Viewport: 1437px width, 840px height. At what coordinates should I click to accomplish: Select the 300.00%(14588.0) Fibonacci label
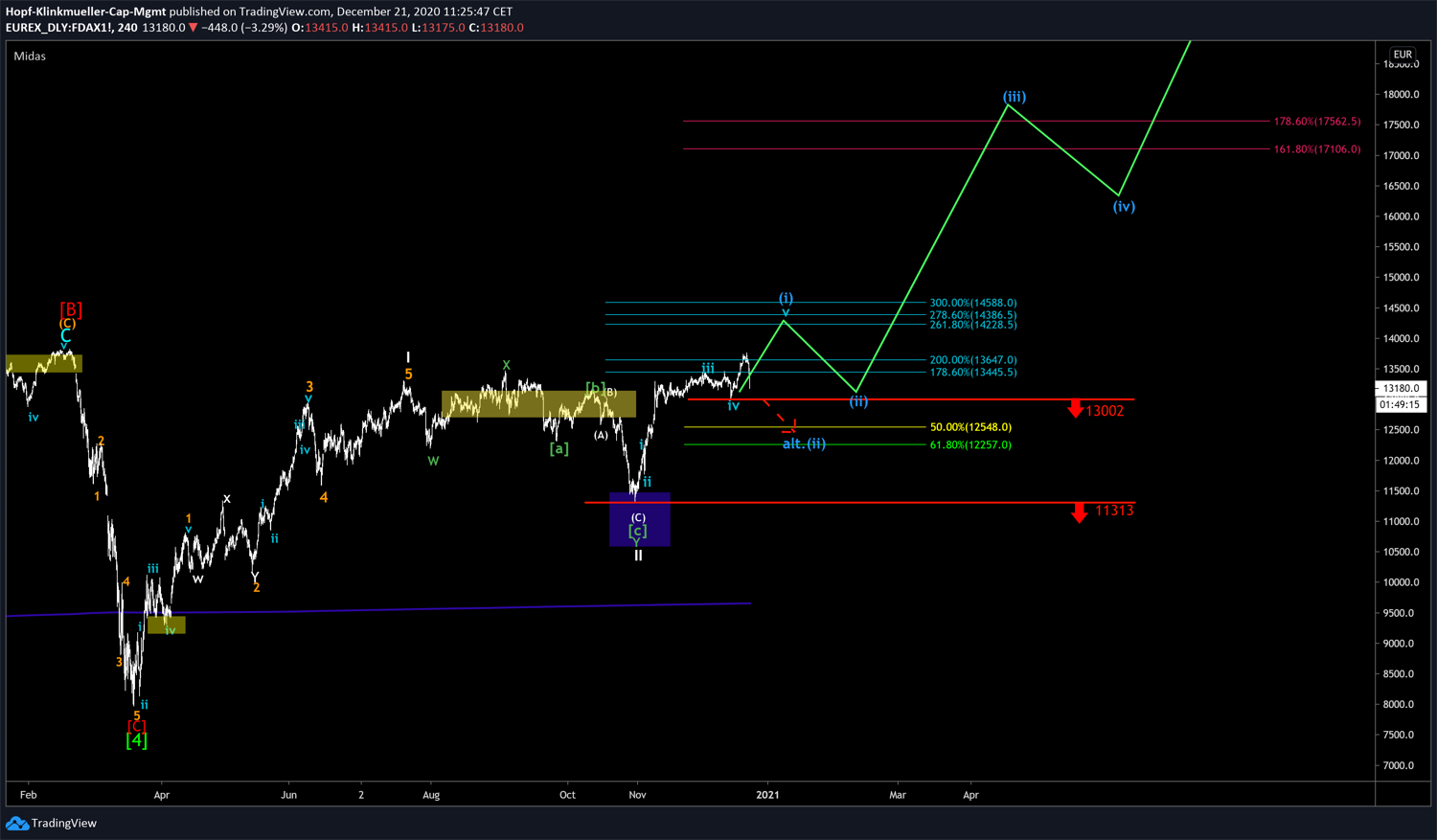click(973, 303)
